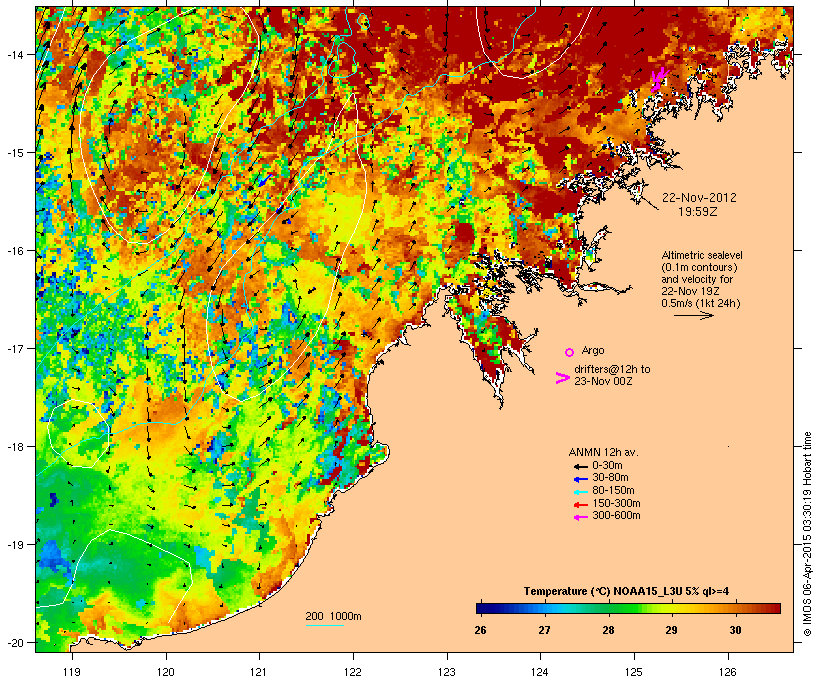The width and height of the screenshot is (820, 680).
Task: Click the magenta Argo circle marker
Action: 570,353
